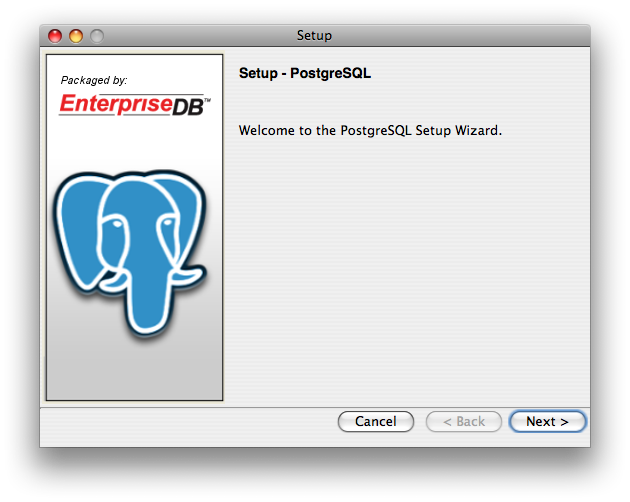Click the PostgreSQL Setup Wizard welcome message

pyautogui.click(x=369, y=130)
